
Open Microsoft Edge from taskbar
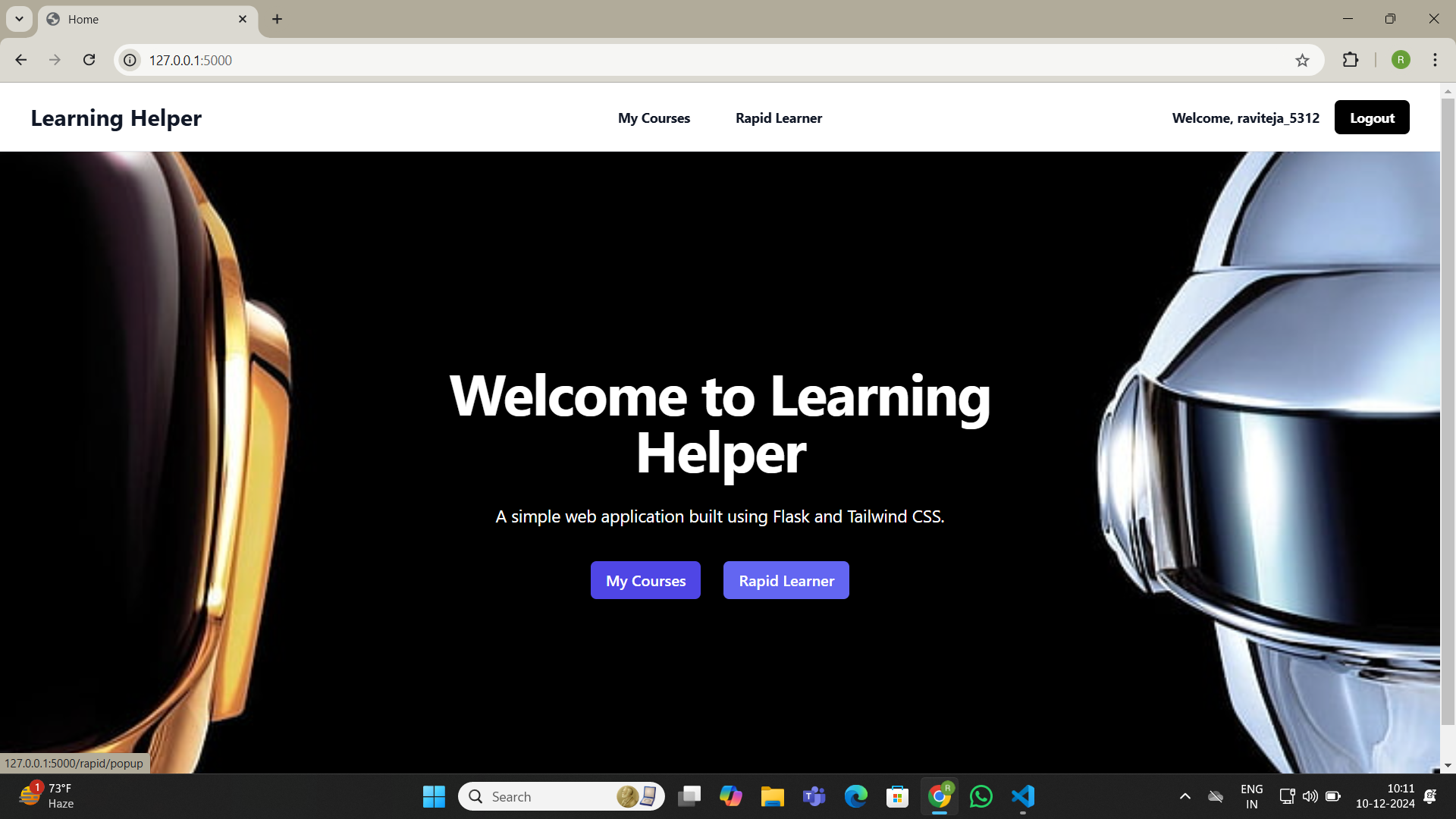click(855, 796)
